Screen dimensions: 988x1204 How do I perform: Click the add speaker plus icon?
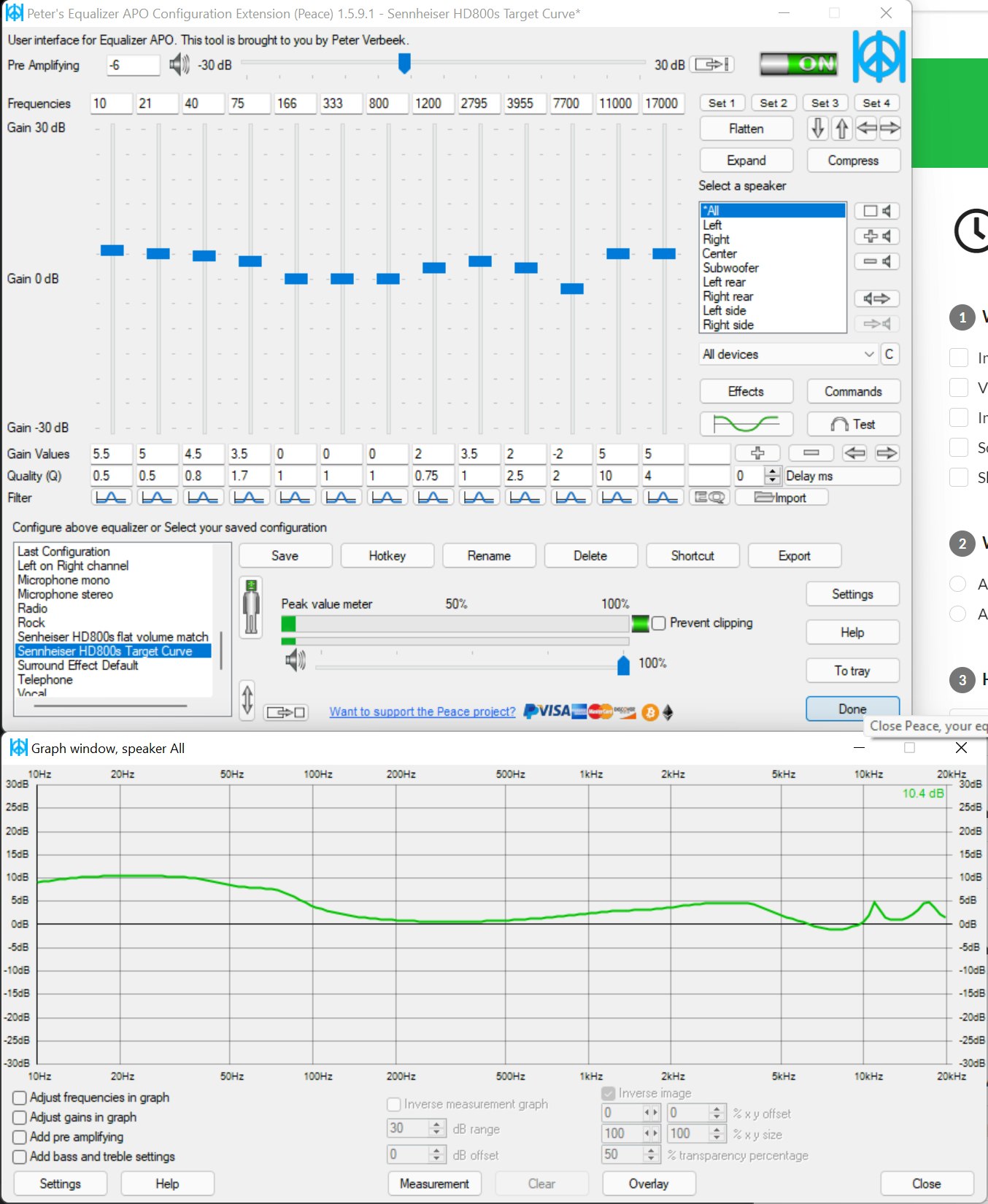[x=876, y=236]
